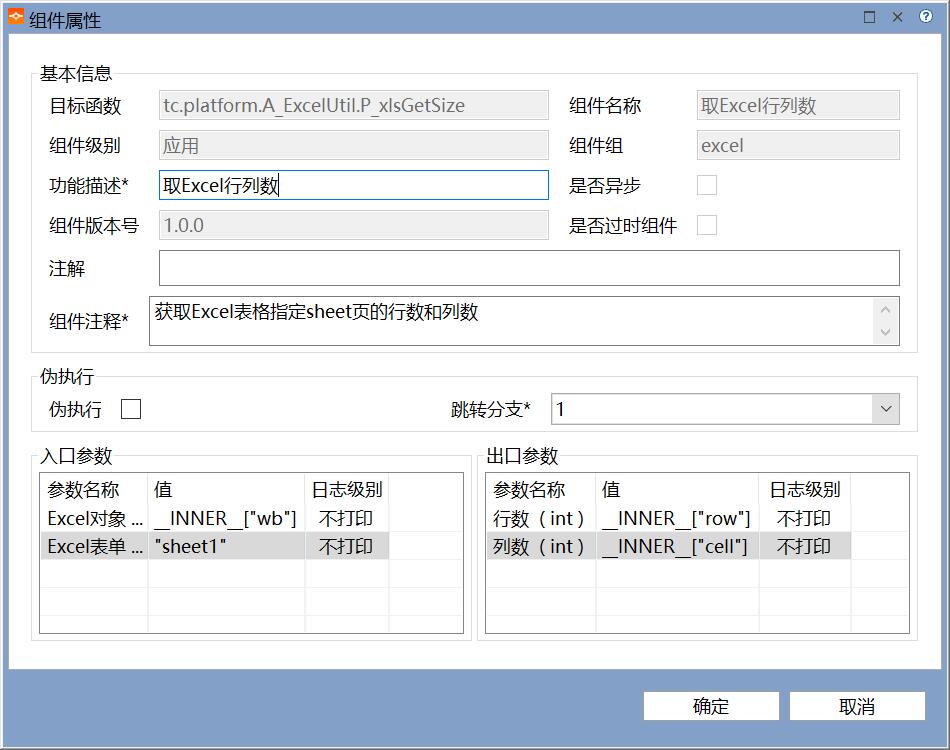Viewport: 950px width, 750px height.
Task: Click the 功能描述 input field
Action: (354, 185)
